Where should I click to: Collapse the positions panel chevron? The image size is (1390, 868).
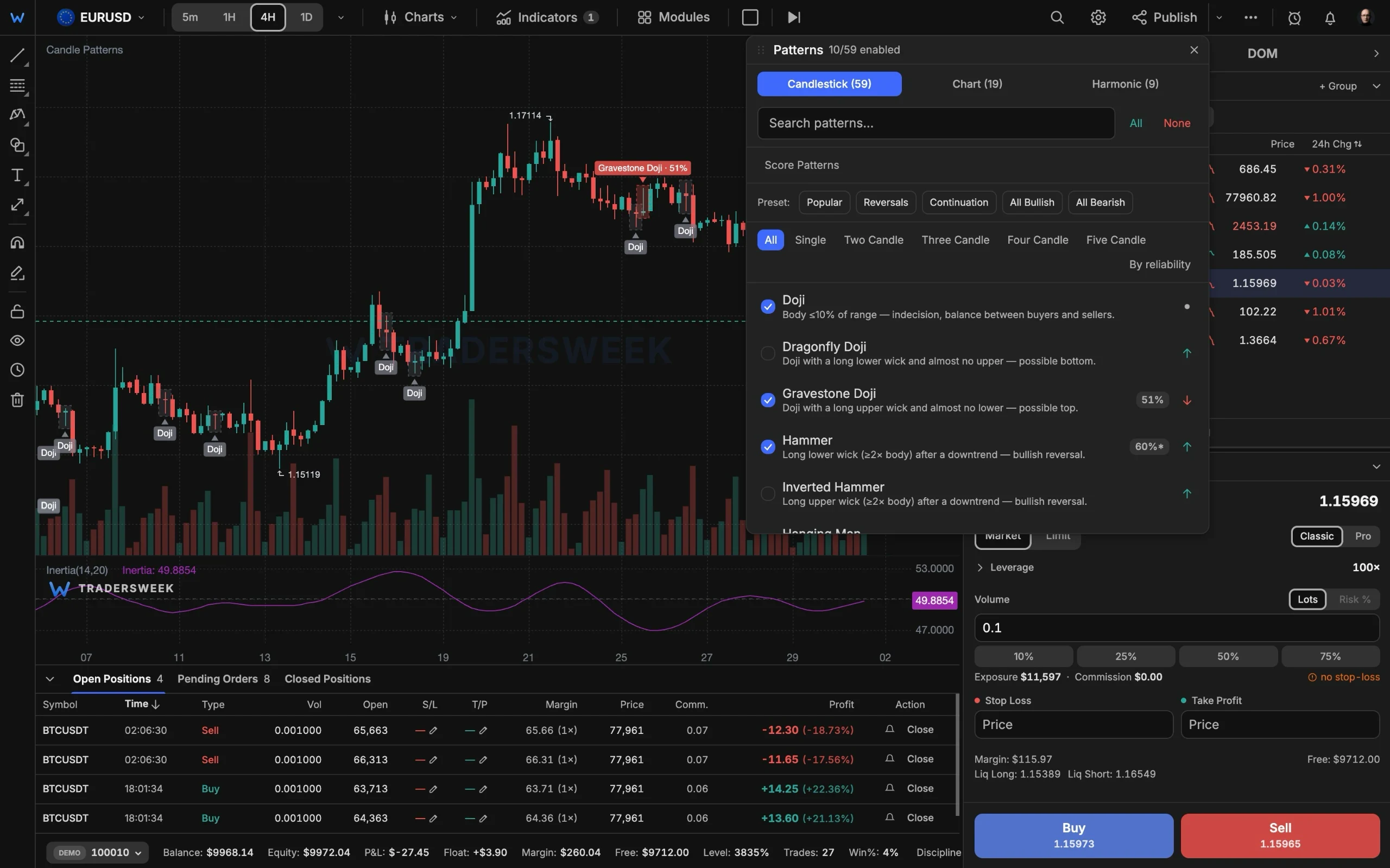point(50,679)
